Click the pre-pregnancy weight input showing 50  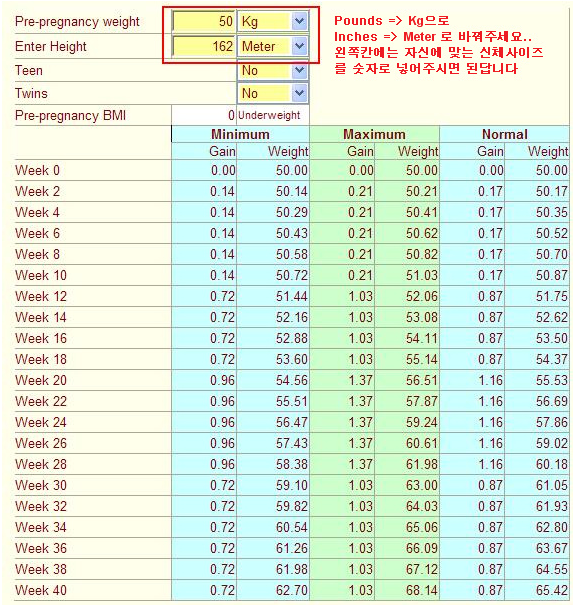[x=204, y=21]
